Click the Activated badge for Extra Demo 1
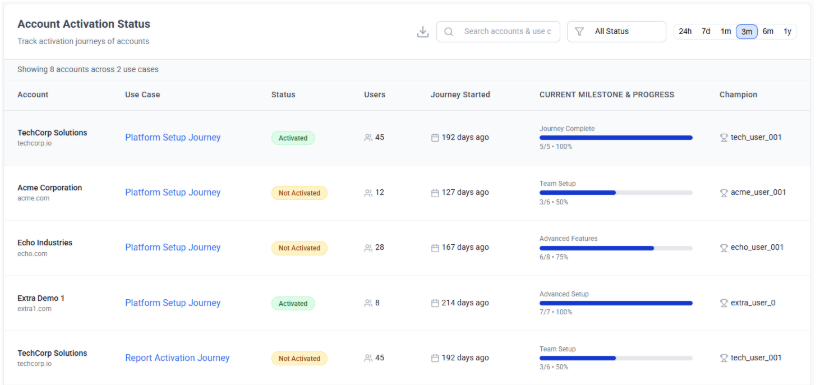 tap(293, 303)
